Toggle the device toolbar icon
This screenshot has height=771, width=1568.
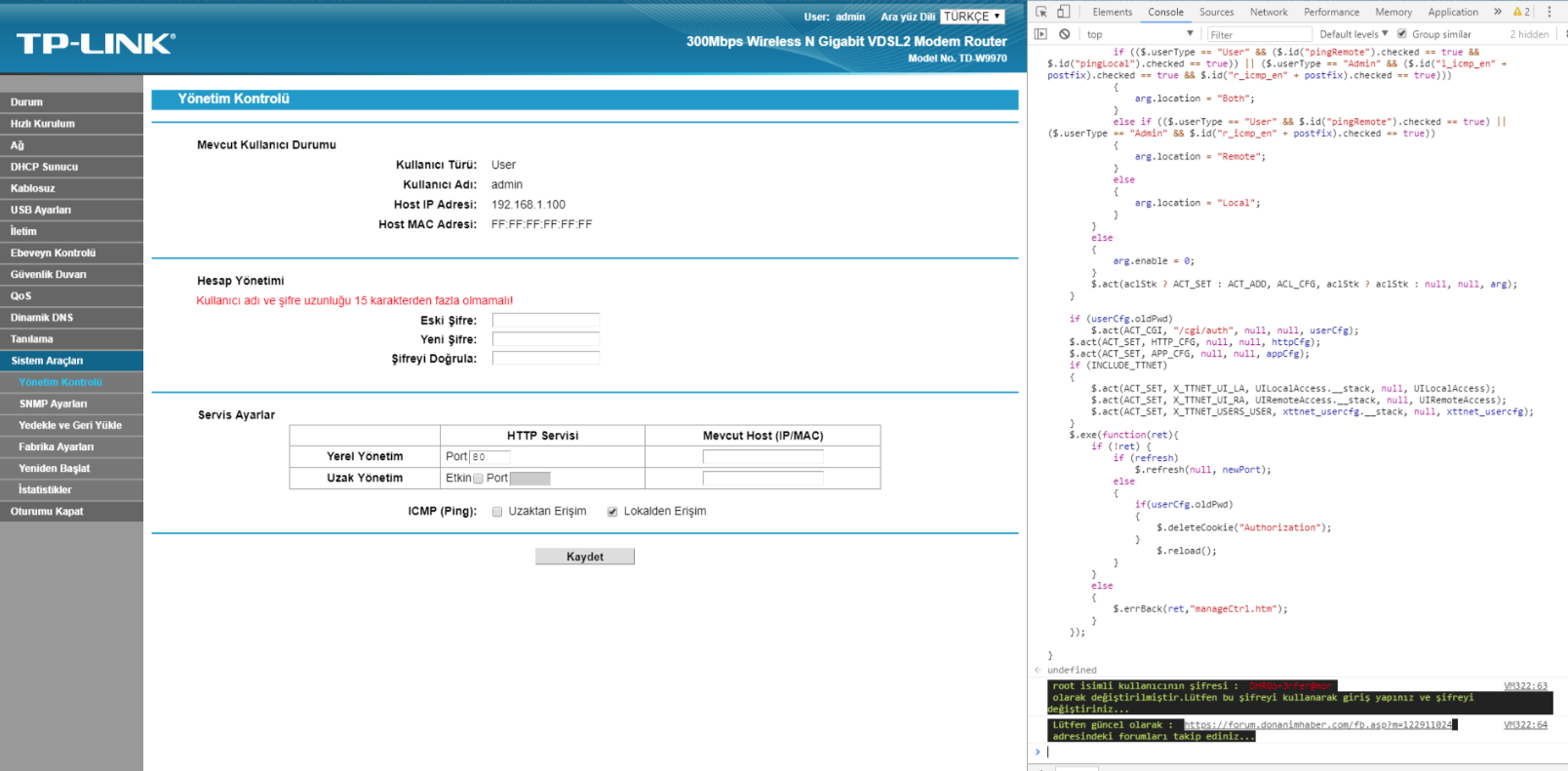click(1063, 12)
